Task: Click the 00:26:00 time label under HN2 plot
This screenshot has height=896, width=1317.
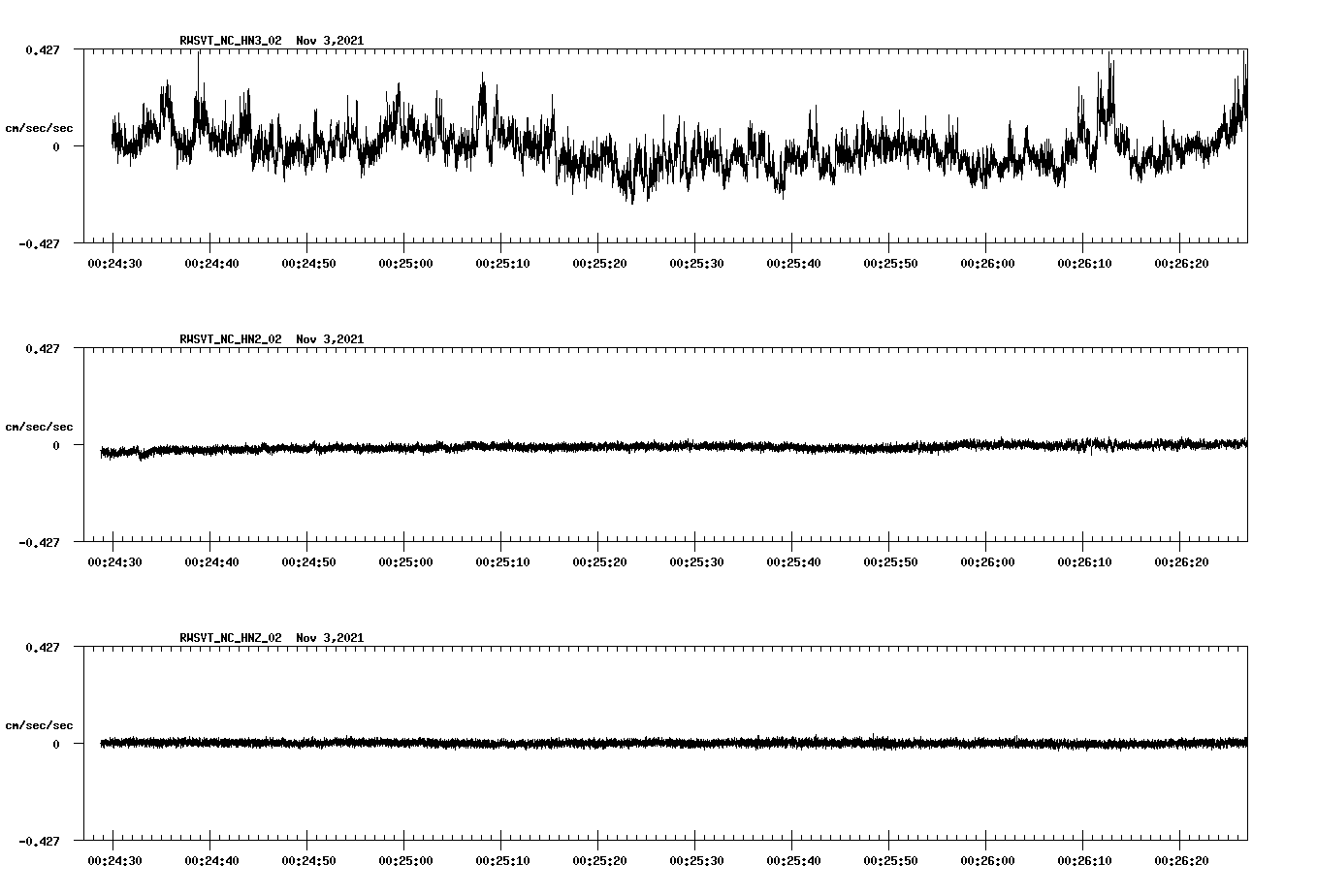Action: [986, 561]
